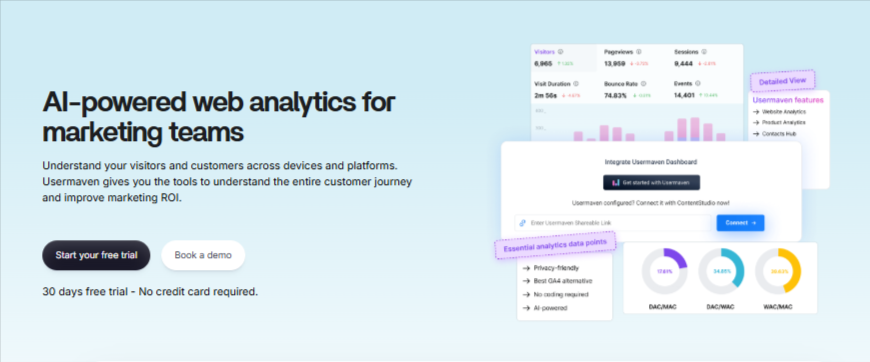
Task: Select the Visitors metric tab
Action: click(x=564, y=58)
